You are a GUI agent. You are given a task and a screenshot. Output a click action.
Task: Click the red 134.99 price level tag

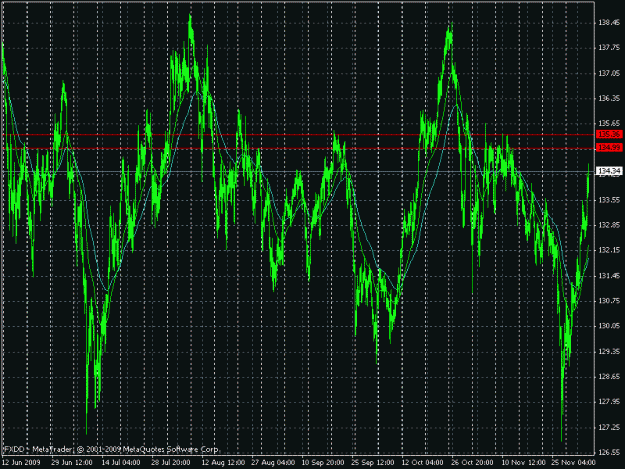(x=609, y=148)
